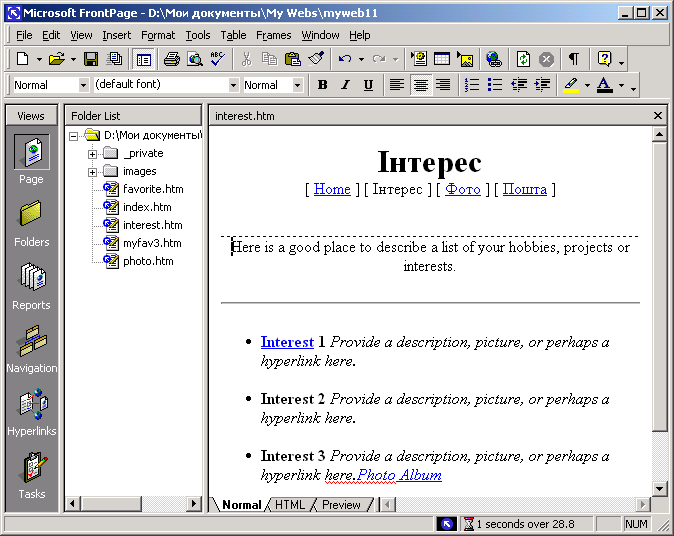The image size is (674, 536).
Task: Apply the yellow highlight color
Action: click(571, 85)
